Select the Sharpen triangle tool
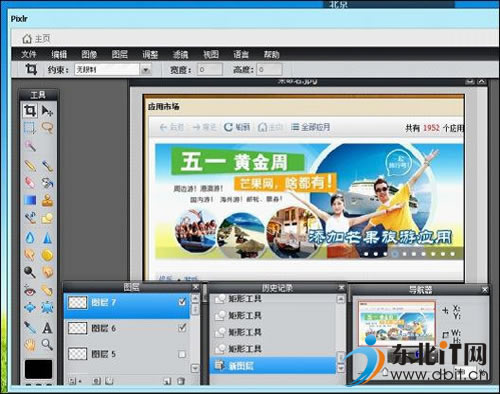Image resolution: width=500 pixels, height=394 pixels. coord(47,238)
